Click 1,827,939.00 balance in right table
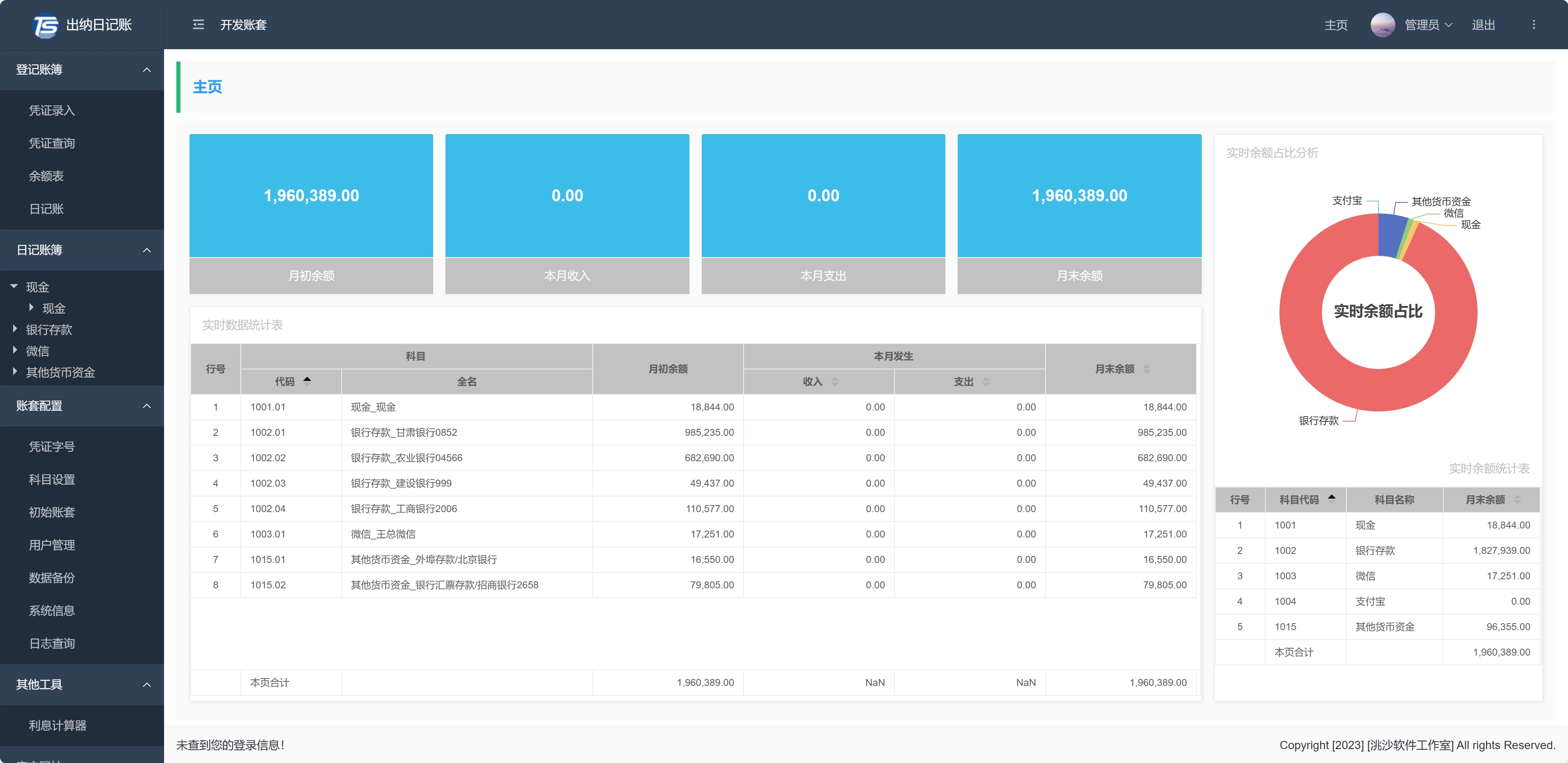This screenshot has height=763, width=1568. (1501, 551)
